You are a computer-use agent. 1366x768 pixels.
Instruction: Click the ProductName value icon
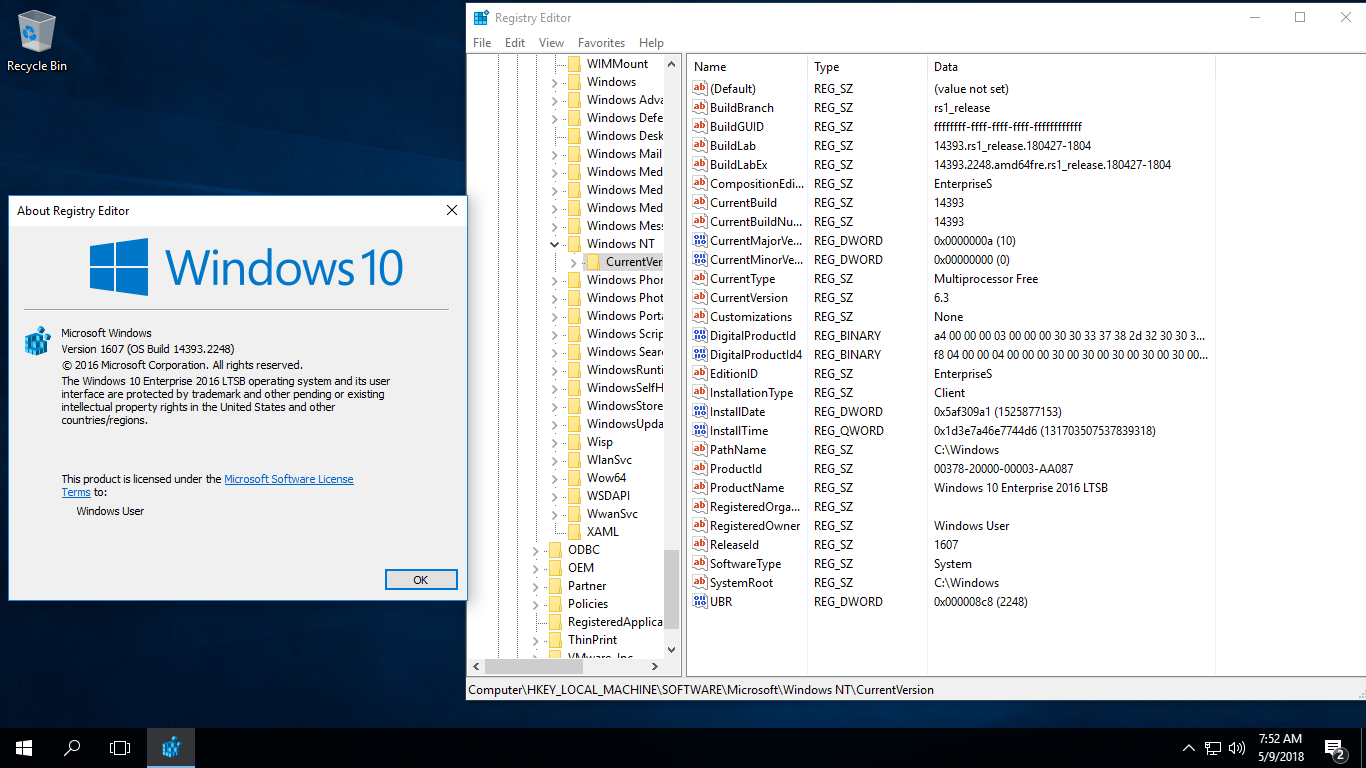pos(700,488)
